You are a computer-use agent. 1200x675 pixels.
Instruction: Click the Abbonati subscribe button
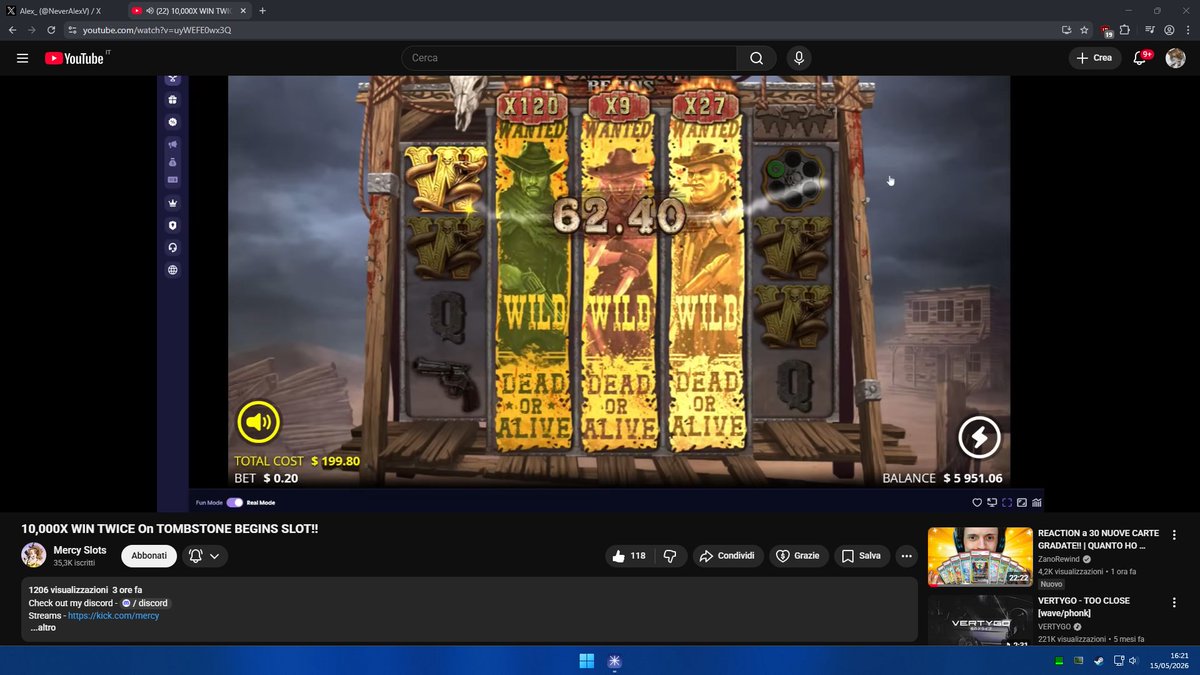149,556
